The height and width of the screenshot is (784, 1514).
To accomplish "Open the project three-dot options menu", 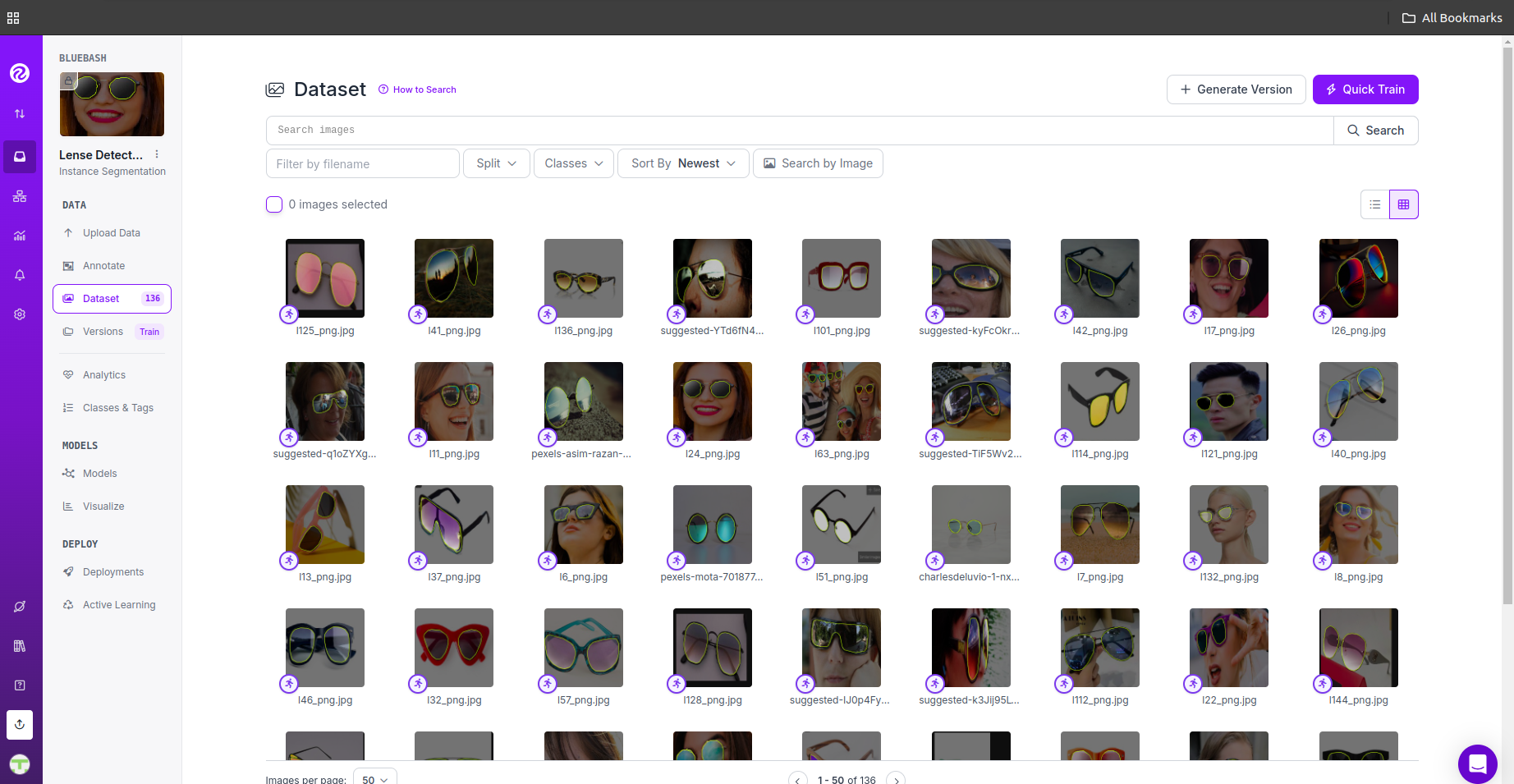I will coord(157,154).
